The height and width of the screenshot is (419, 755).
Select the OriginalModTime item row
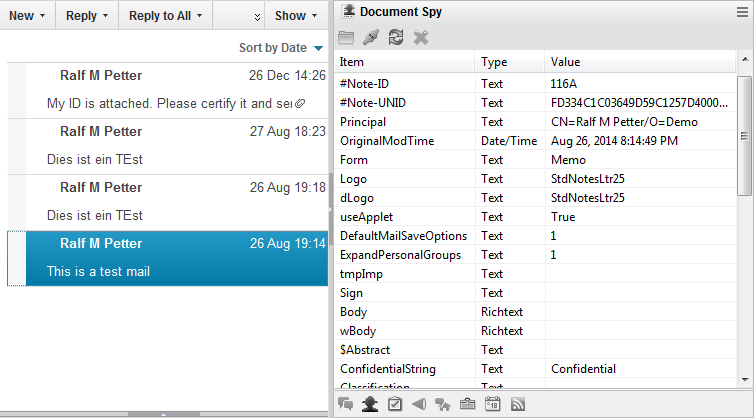click(535, 141)
